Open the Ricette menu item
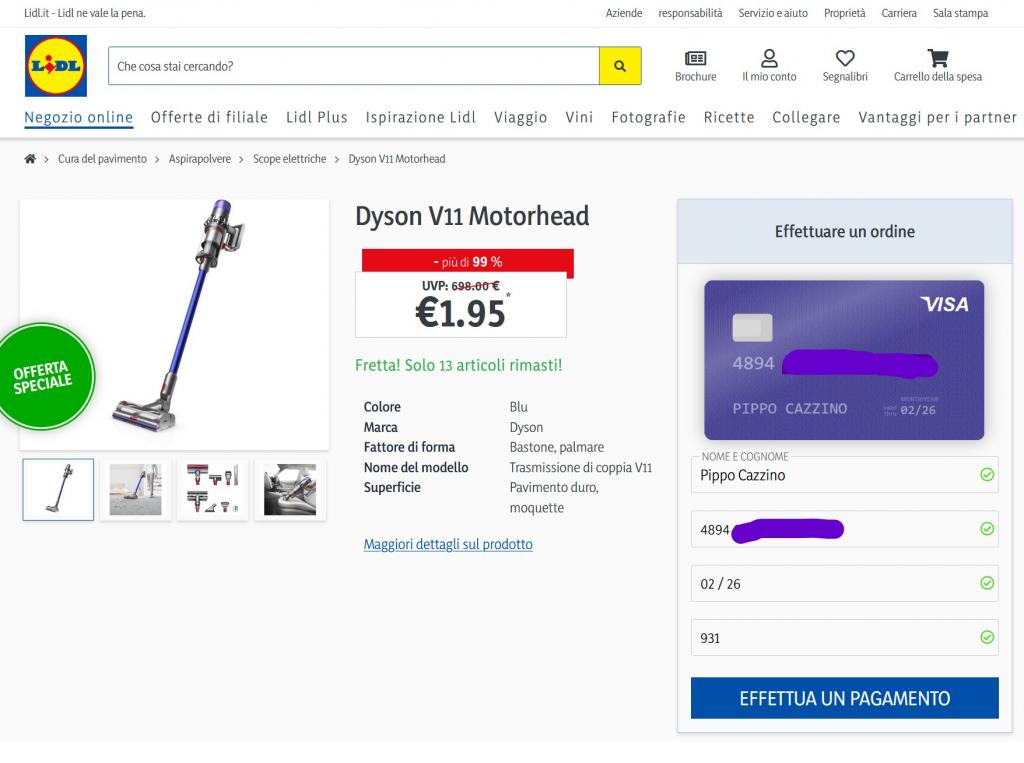Image resolution: width=1024 pixels, height=763 pixels. tap(729, 118)
